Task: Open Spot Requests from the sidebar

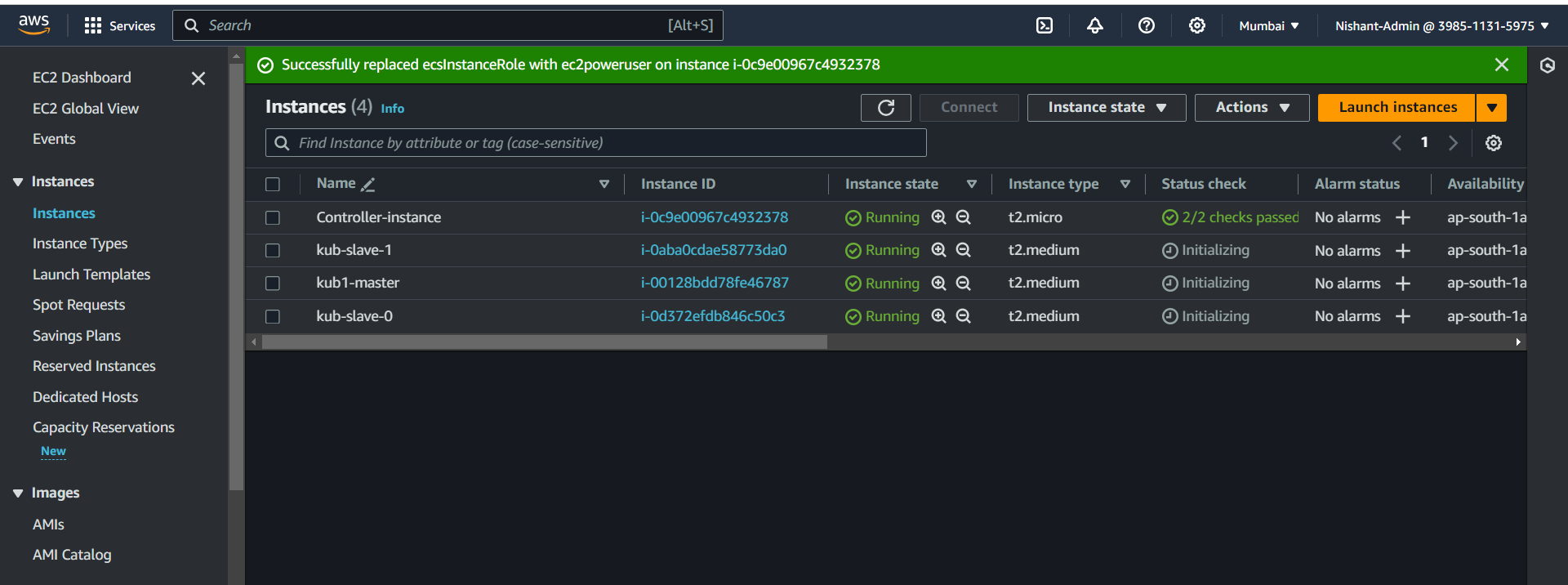Action: 78,305
